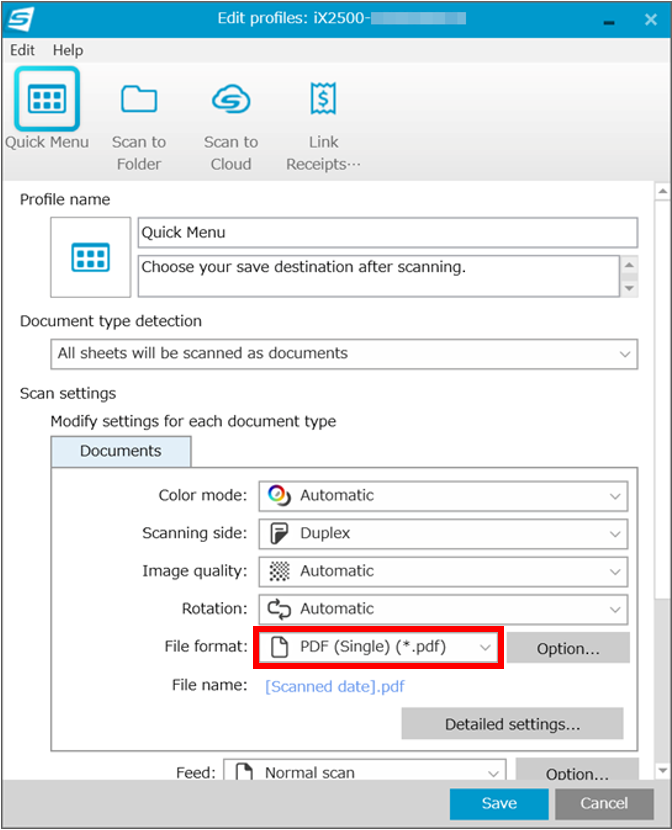Open the Scanning side Duplex dropdown

[443, 534]
